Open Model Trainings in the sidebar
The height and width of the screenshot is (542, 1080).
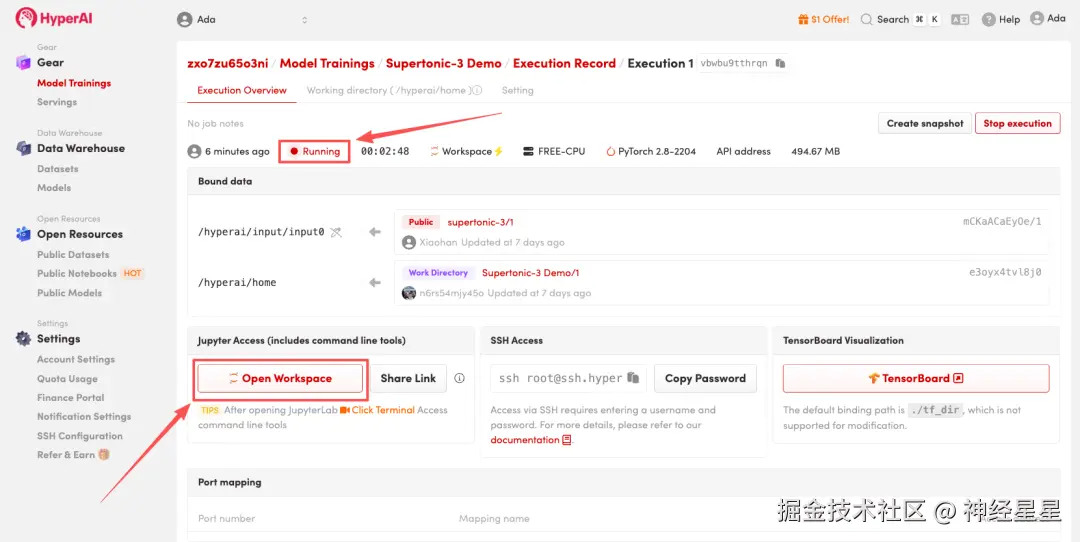coord(74,83)
